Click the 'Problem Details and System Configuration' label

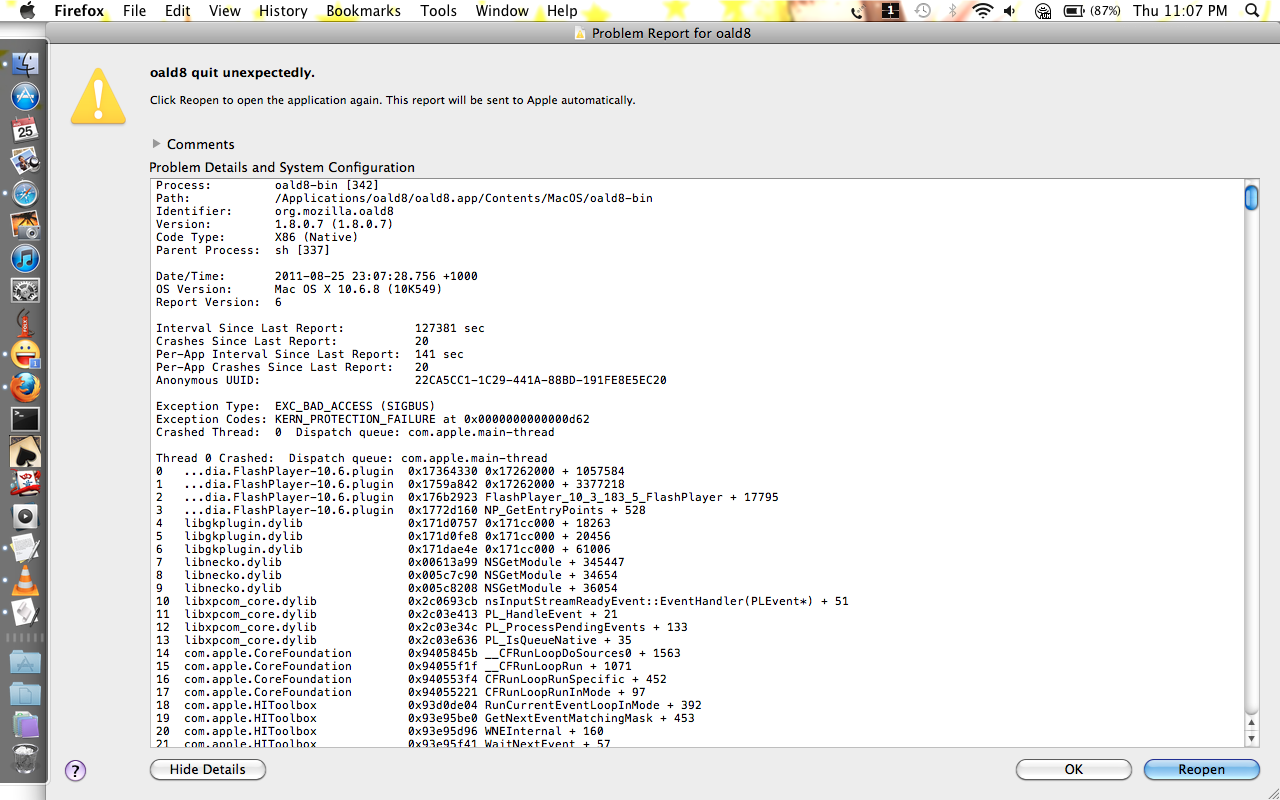pyautogui.click(x=282, y=167)
